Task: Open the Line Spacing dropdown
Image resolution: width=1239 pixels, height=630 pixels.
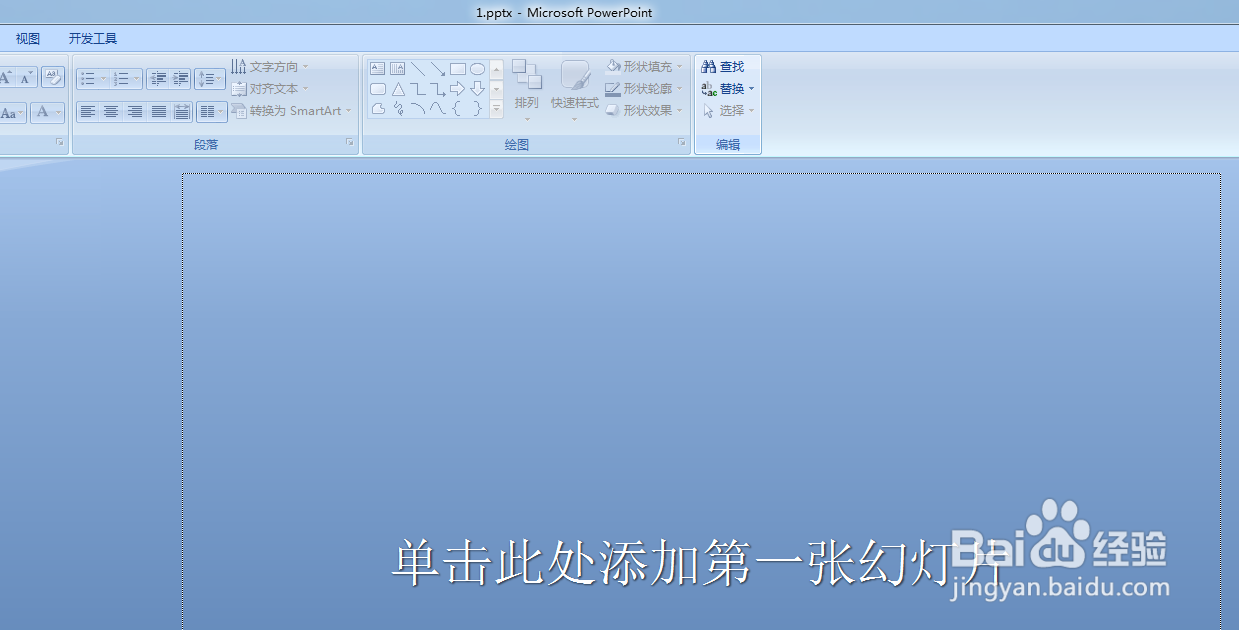Action: coord(210,78)
